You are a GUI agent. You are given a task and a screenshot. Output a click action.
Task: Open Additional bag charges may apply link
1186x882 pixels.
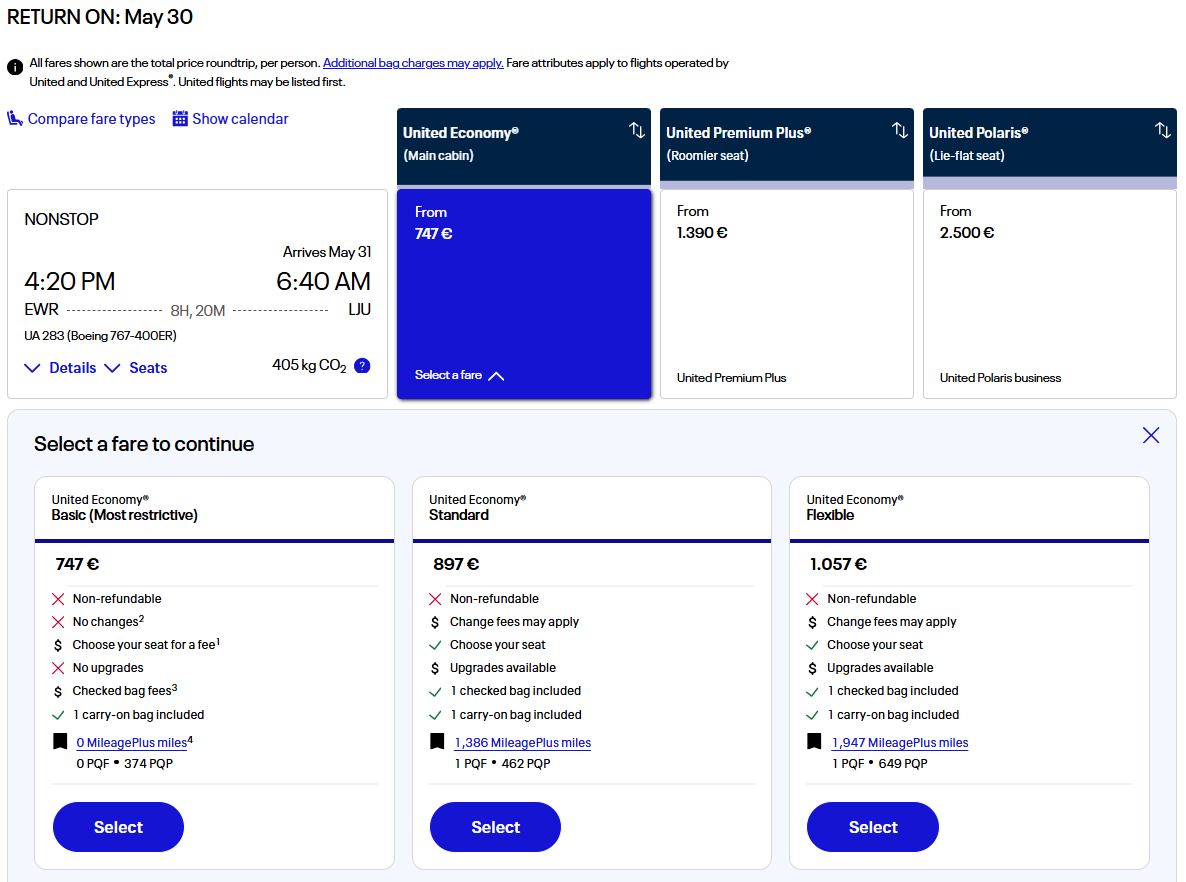(413, 63)
